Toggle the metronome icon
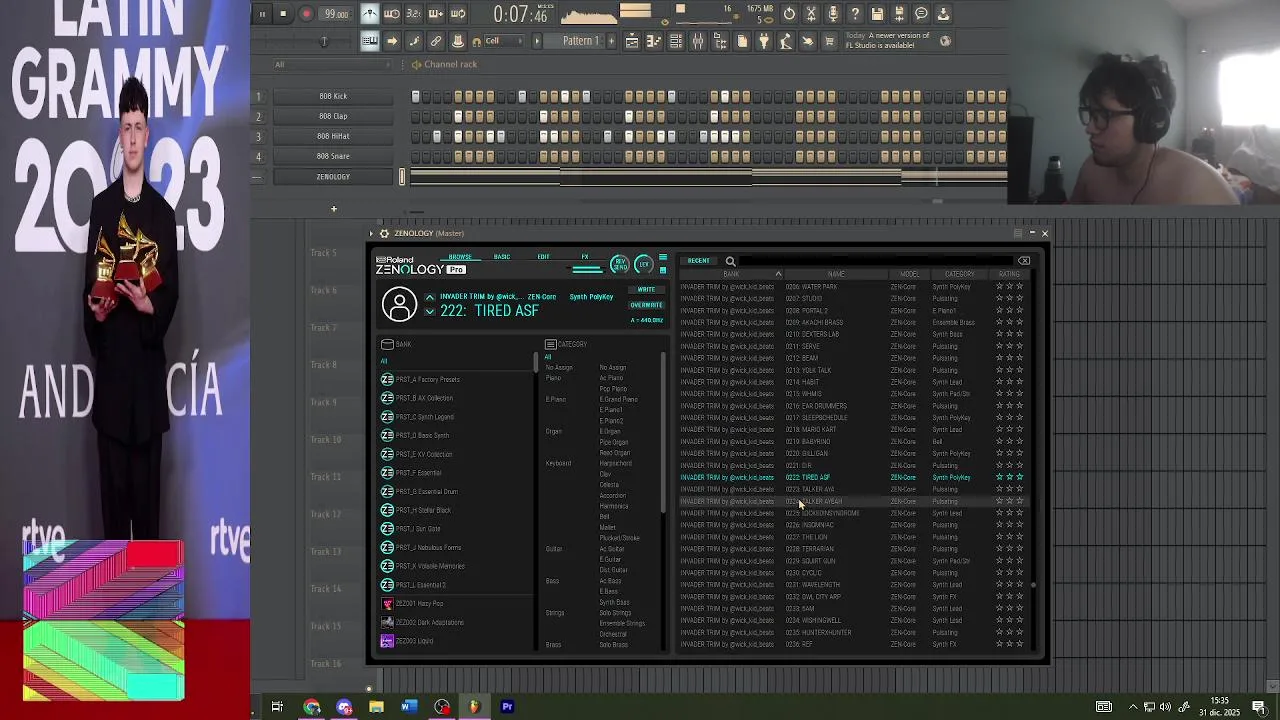The width and height of the screenshot is (1280, 720). pyautogui.click(x=370, y=14)
